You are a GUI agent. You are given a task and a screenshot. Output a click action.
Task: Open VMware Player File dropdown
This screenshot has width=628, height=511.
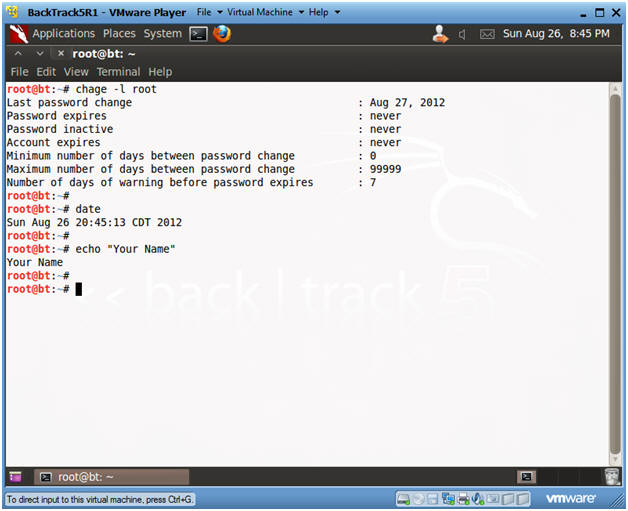(209, 12)
